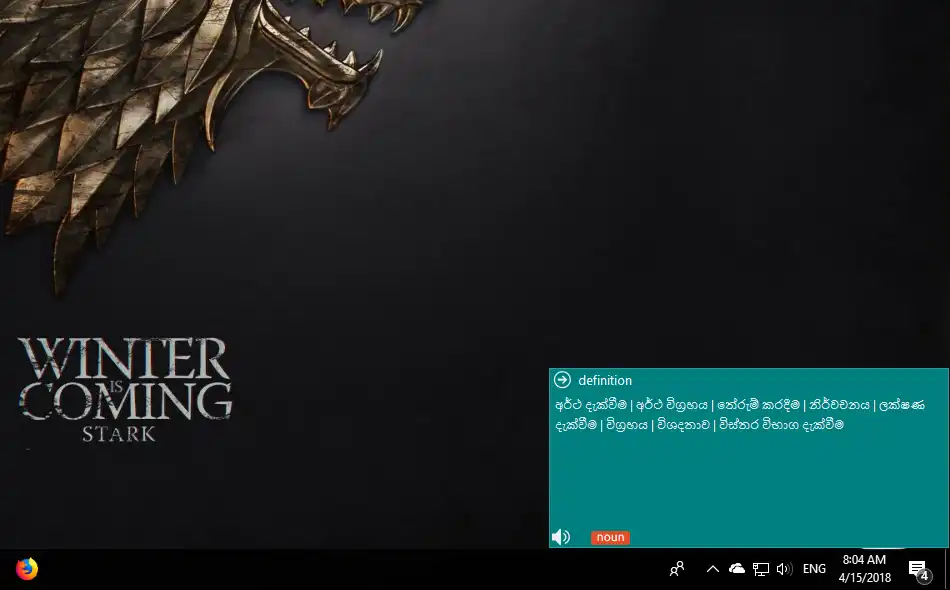
Task: Open the OneDrive cloud tray icon
Action: click(x=737, y=569)
